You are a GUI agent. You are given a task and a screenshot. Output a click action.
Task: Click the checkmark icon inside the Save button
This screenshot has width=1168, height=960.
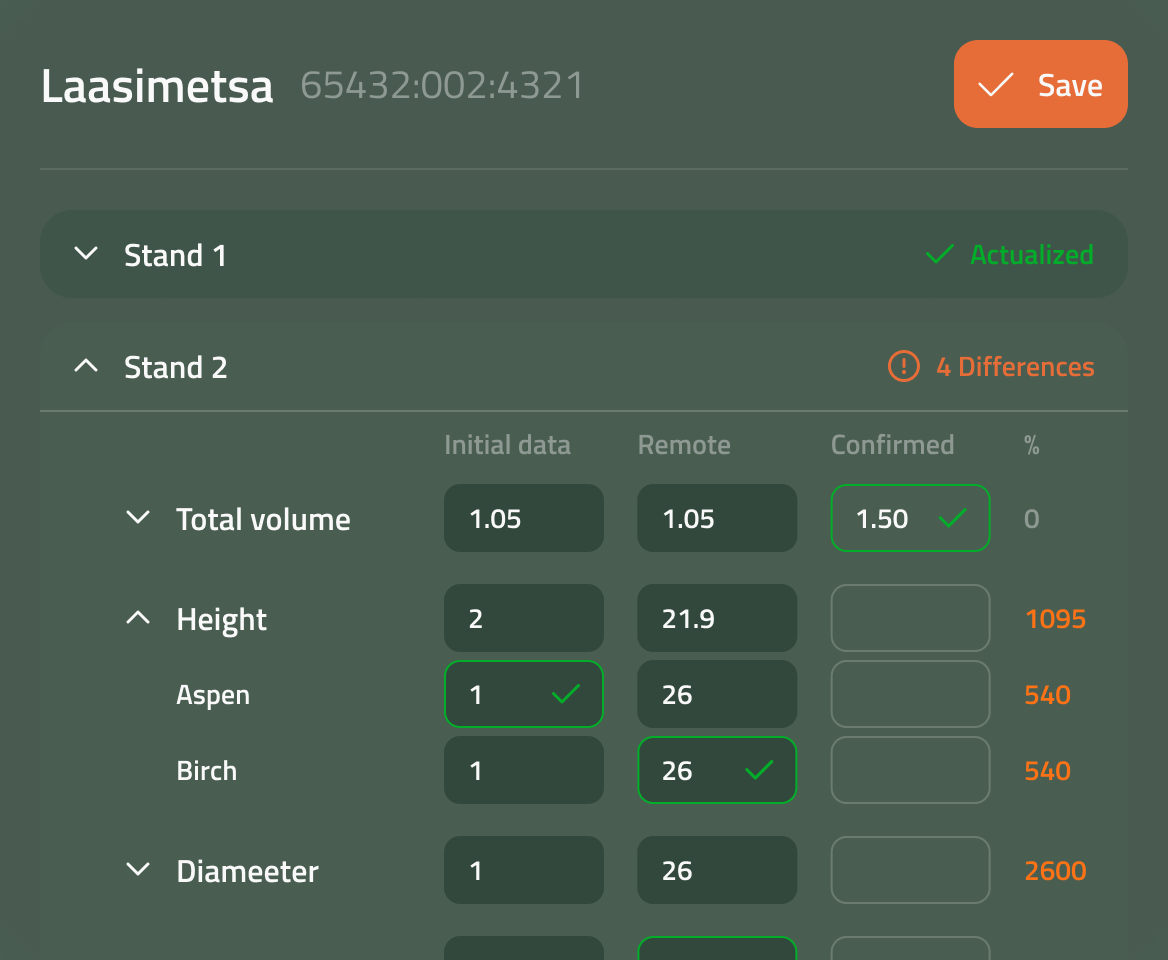(x=994, y=85)
